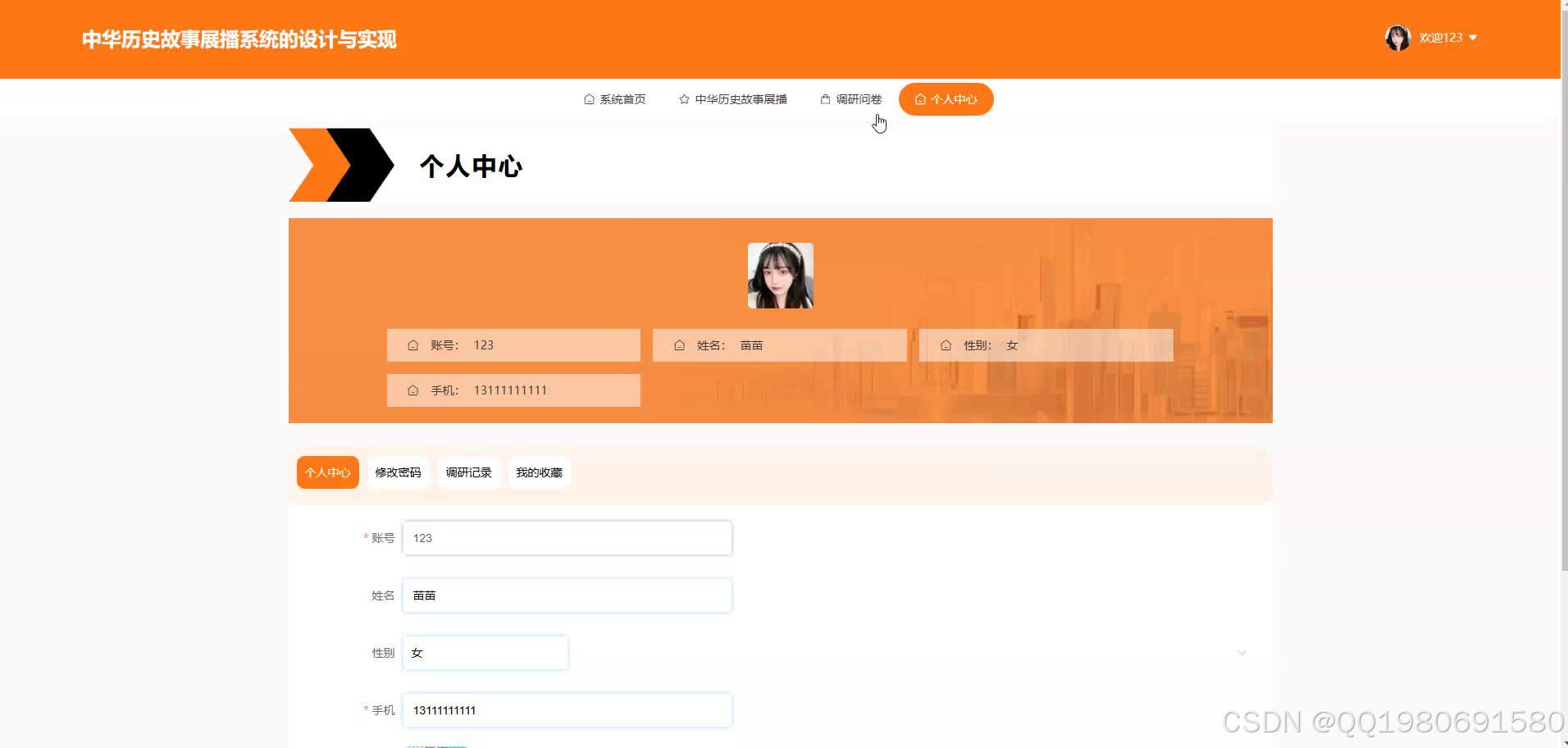Click the clipboard icon beside 调研问卷
The height and width of the screenshot is (748, 1568).
pos(824,98)
